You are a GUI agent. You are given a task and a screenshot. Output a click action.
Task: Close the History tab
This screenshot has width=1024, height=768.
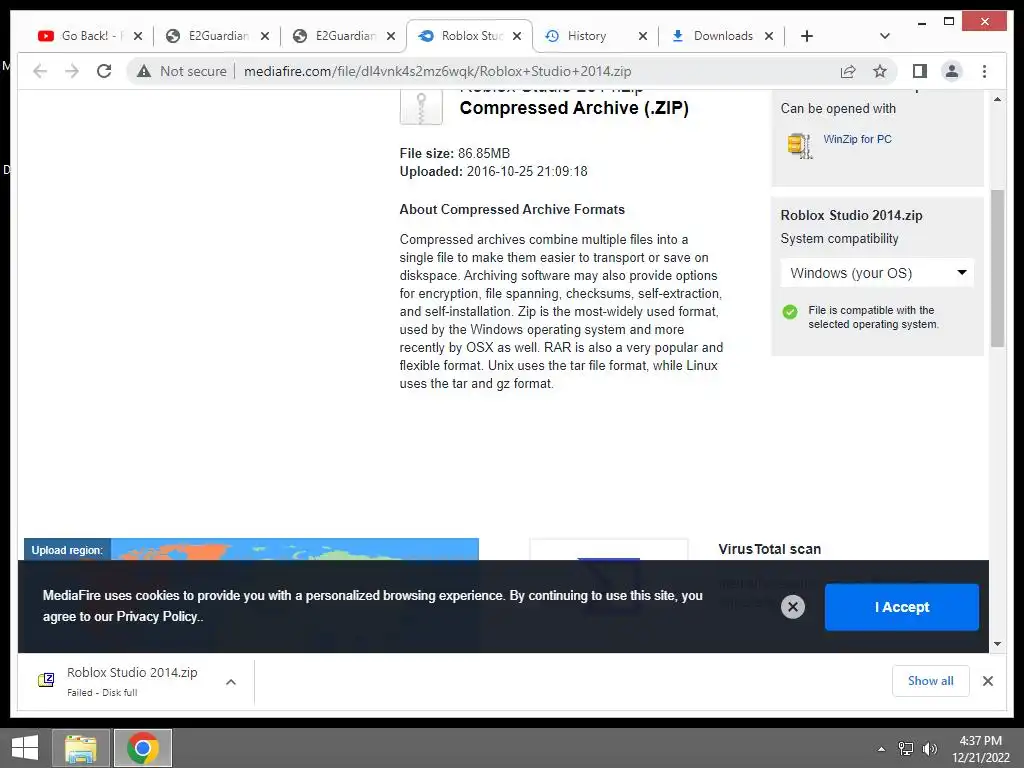point(643,37)
